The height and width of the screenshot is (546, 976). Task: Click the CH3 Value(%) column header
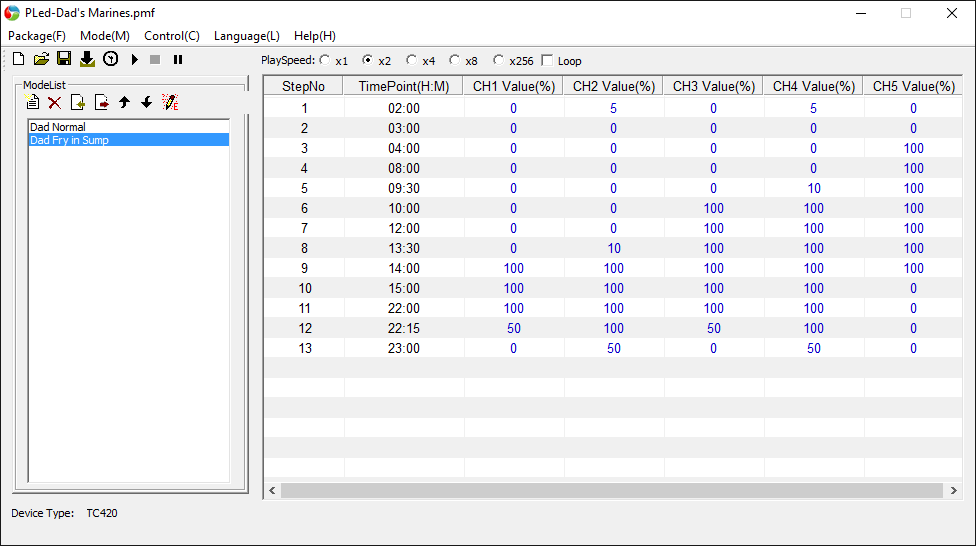[713, 87]
